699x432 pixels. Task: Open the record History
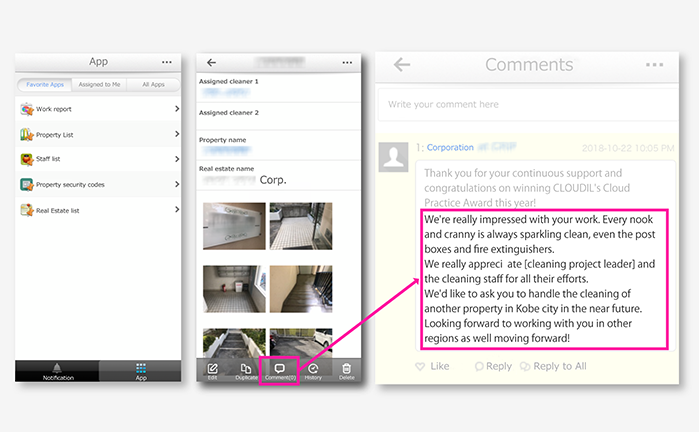coord(313,369)
